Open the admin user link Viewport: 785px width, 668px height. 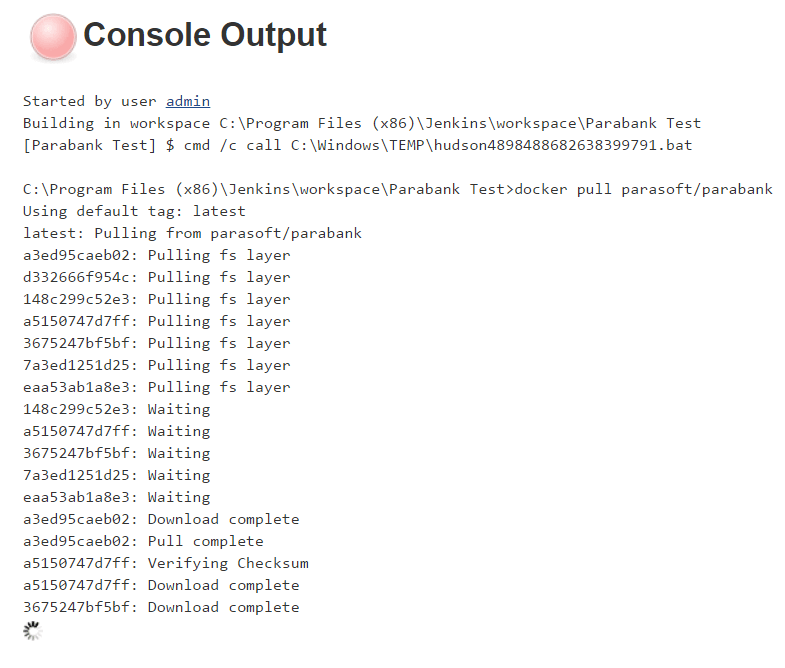click(188, 102)
